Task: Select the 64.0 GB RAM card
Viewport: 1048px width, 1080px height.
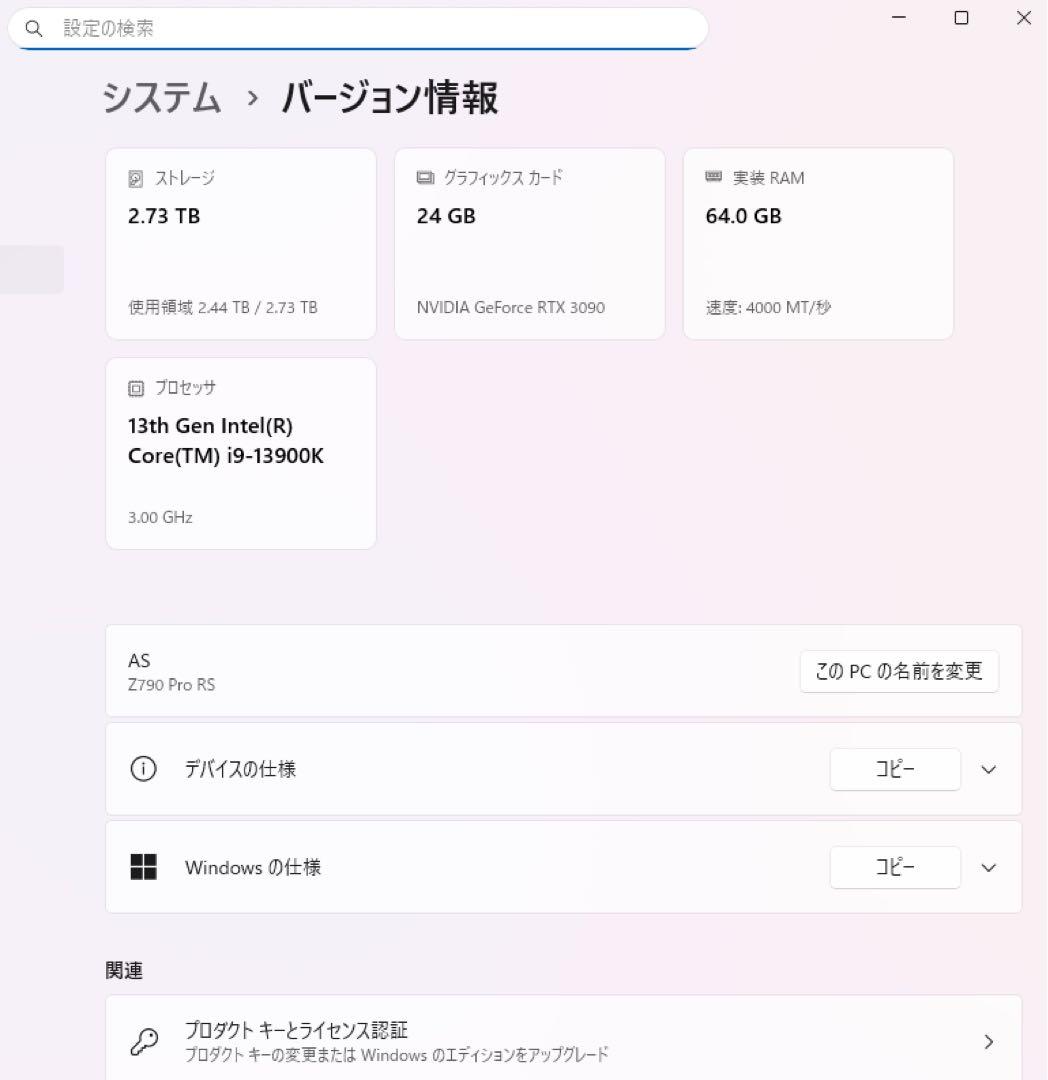Action: point(818,243)
